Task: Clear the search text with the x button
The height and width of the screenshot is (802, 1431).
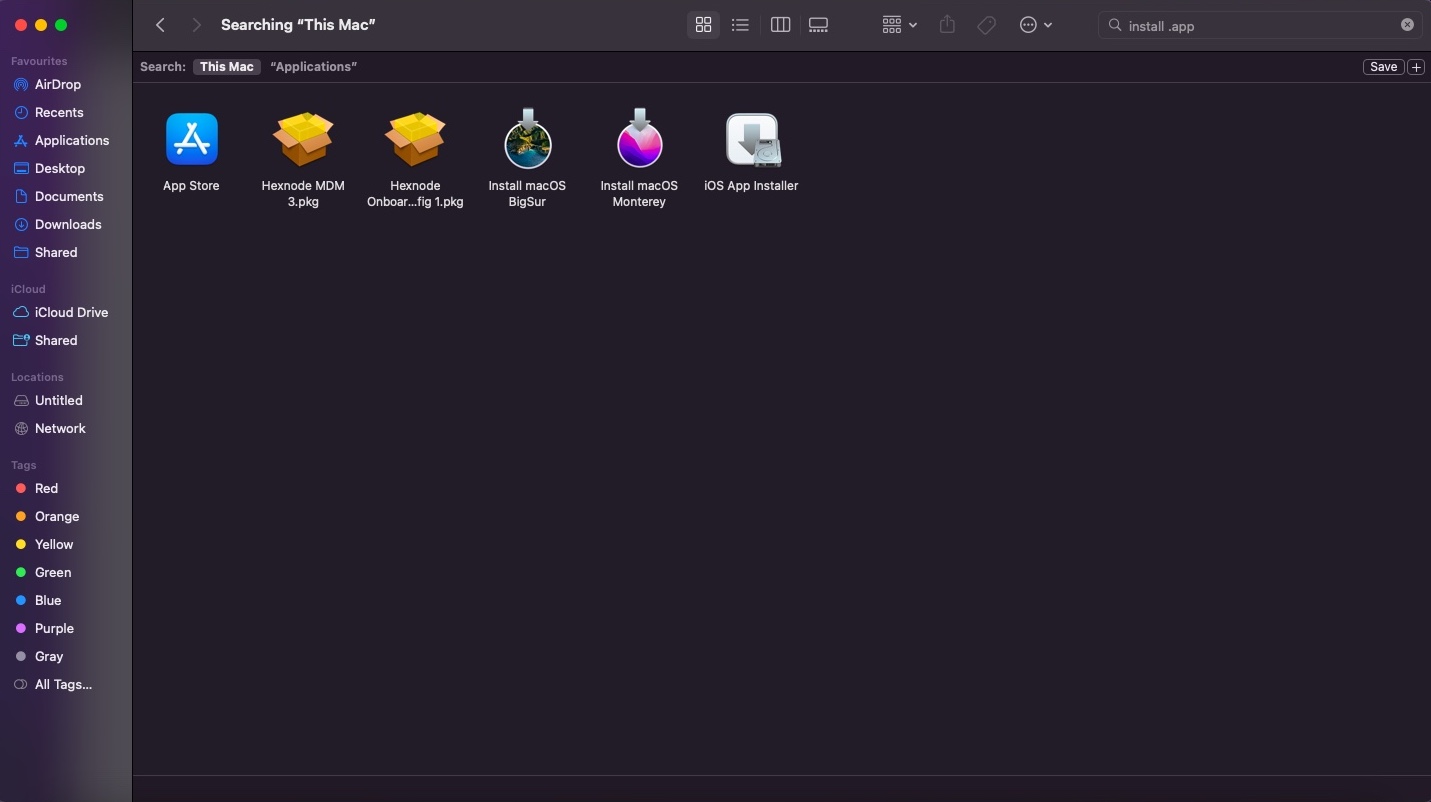Action: pos(1407,25)
